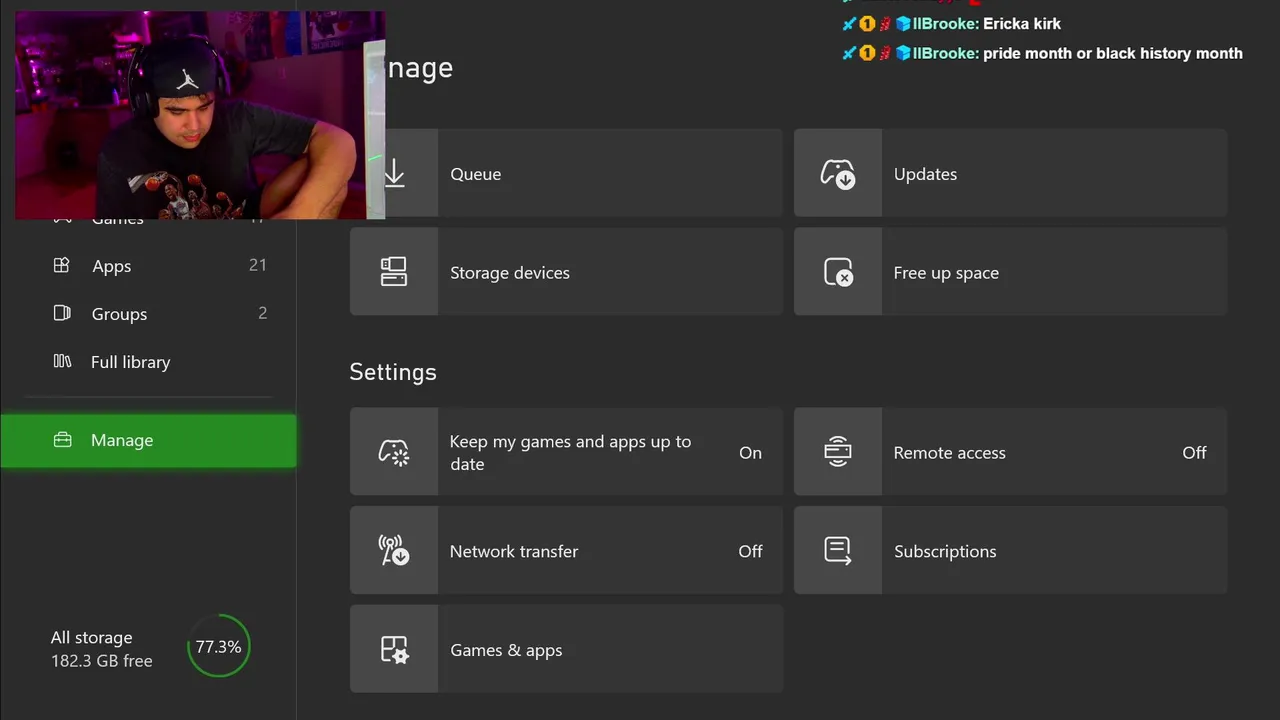Click the Free up space icon

(837, 272)
